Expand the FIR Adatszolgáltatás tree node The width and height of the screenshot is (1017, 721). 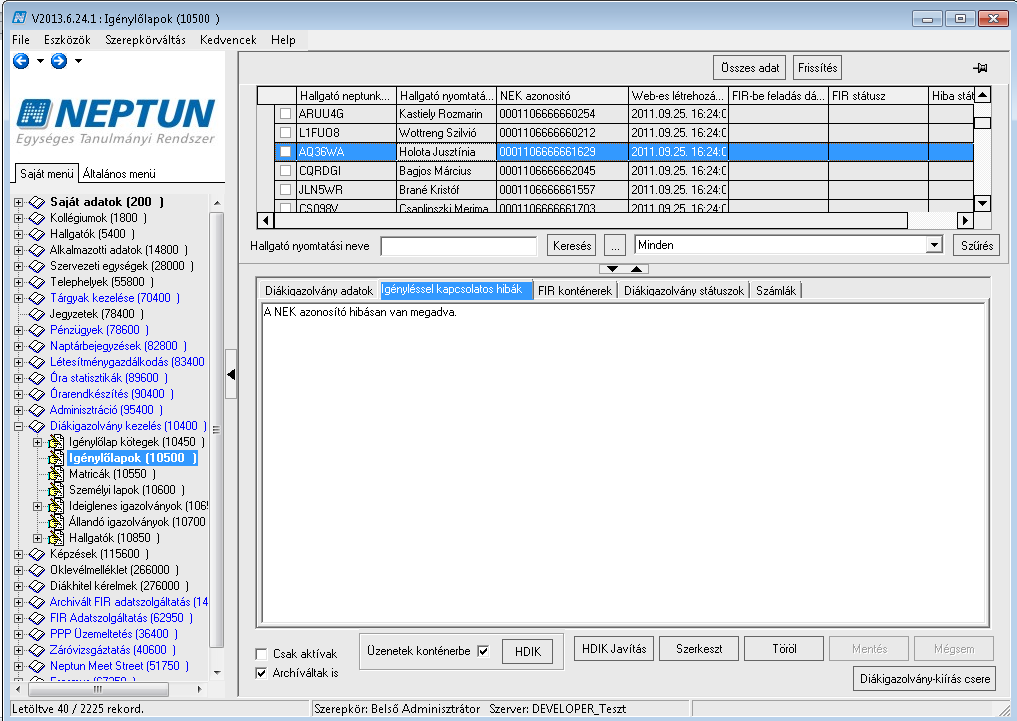coord(19,619)
